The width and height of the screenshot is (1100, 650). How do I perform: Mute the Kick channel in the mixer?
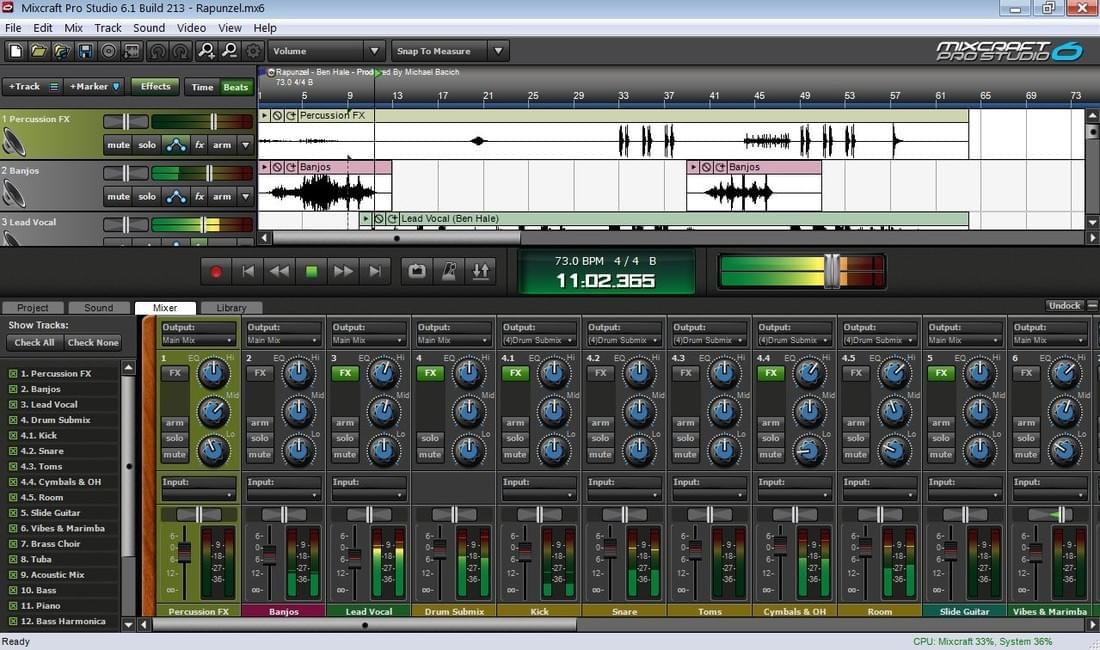[x=515, y=454]
